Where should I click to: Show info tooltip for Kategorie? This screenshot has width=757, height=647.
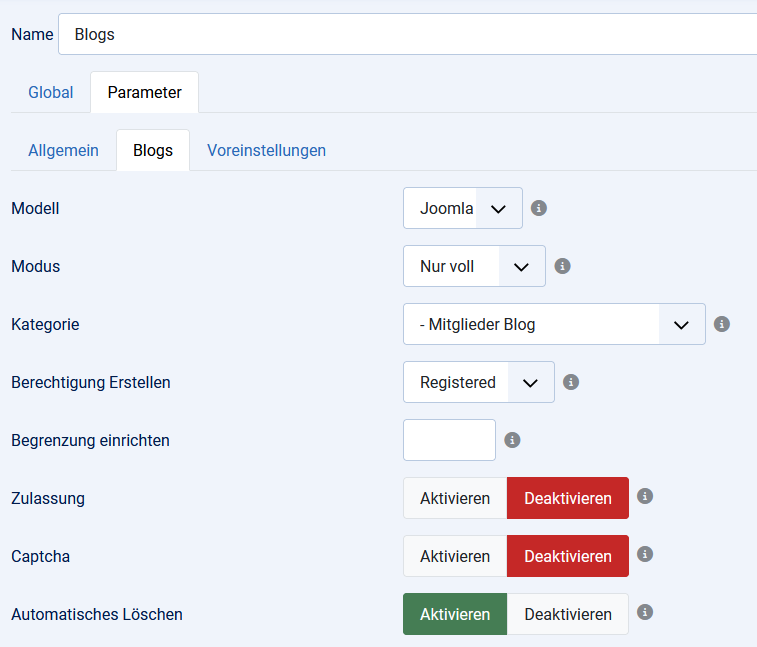tap(722, 324)
